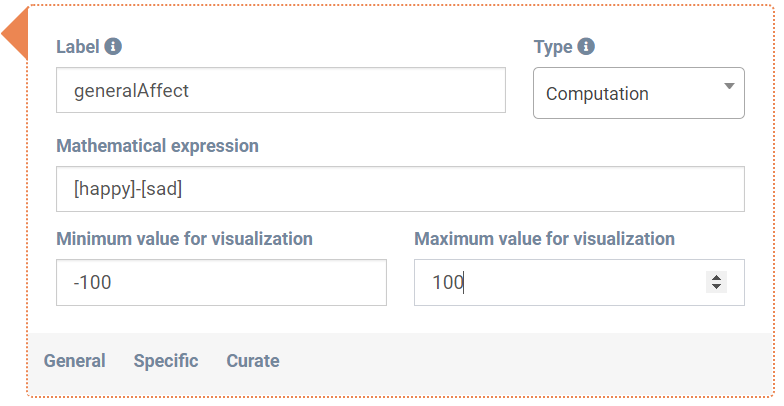Open the Specific tab

166,361
